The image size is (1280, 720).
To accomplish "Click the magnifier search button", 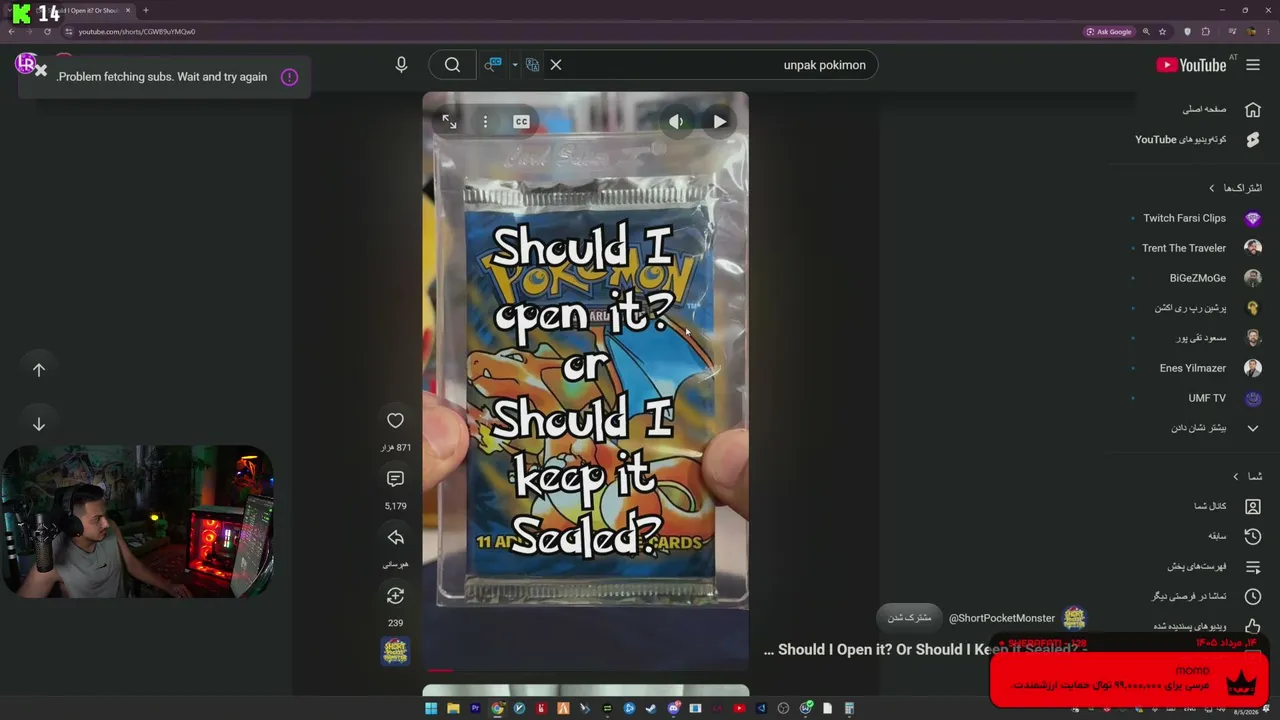I will point(452,65).
